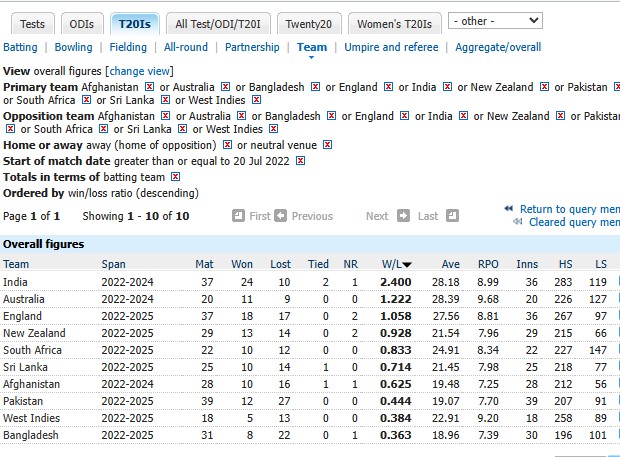Remove West Indies from Opposition team filter
Viewport: 620px width, 457px height.
274,129
